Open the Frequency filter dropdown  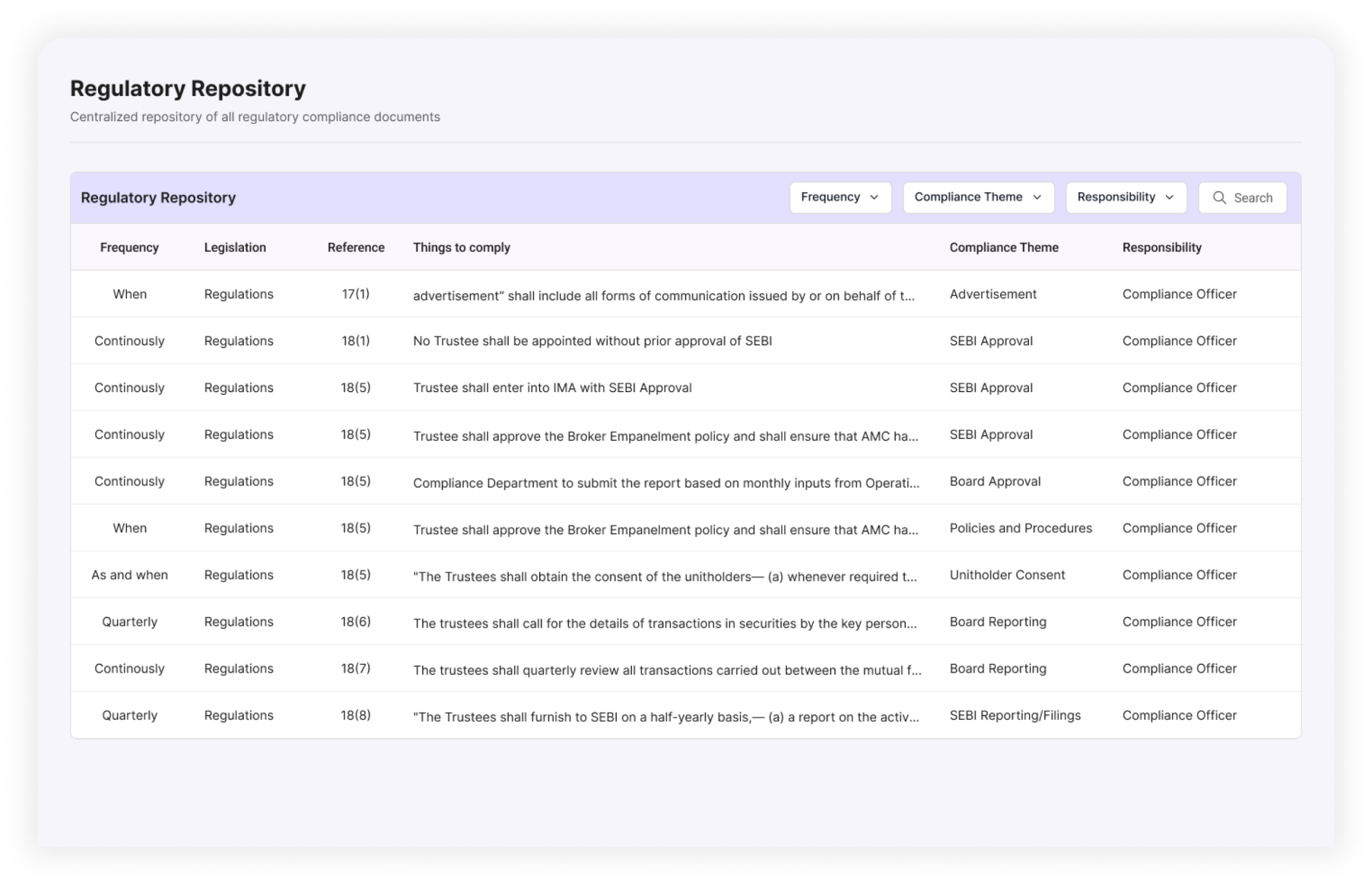coord(840,198)
